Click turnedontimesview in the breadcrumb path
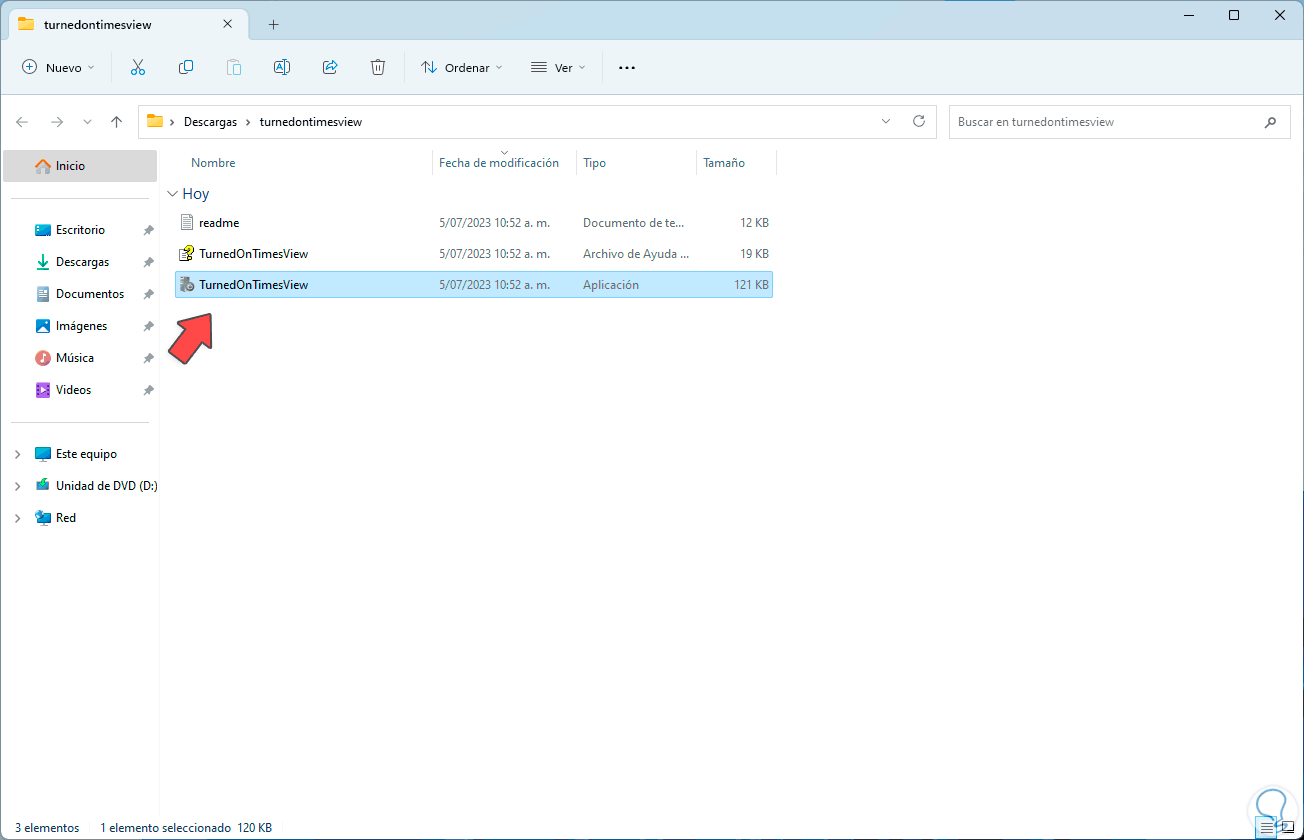Viewport: 1304px width, 840px height. [311, 122]
